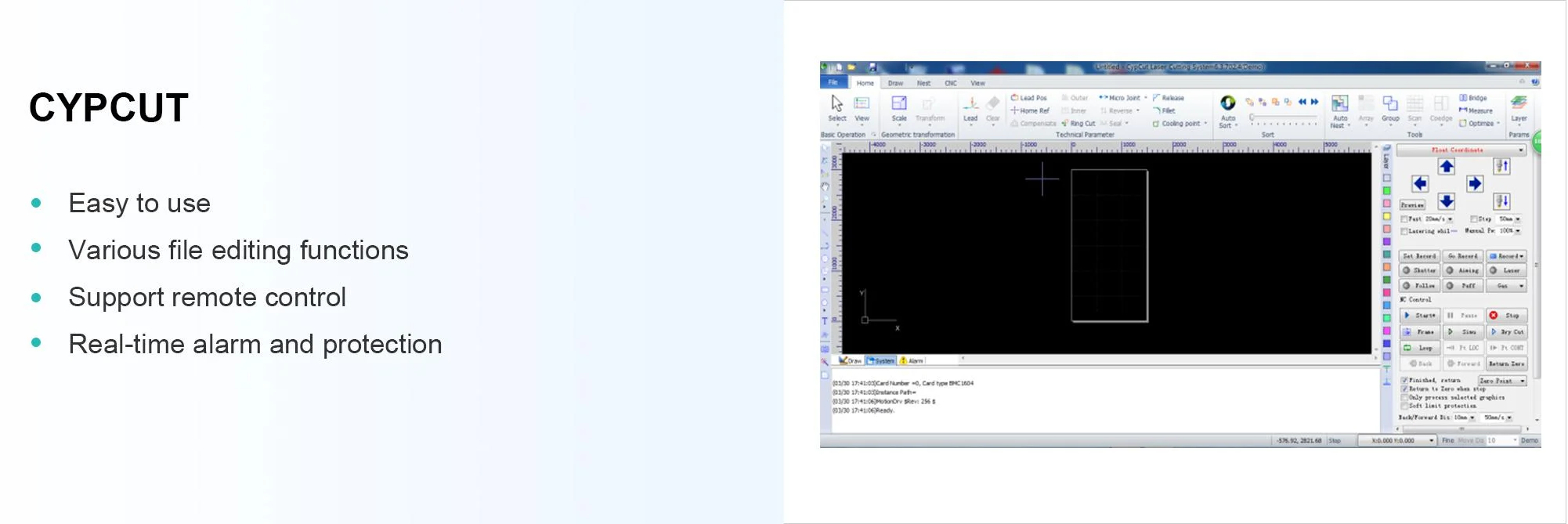Click the Dry Cut button

(x=1507, y=332)
